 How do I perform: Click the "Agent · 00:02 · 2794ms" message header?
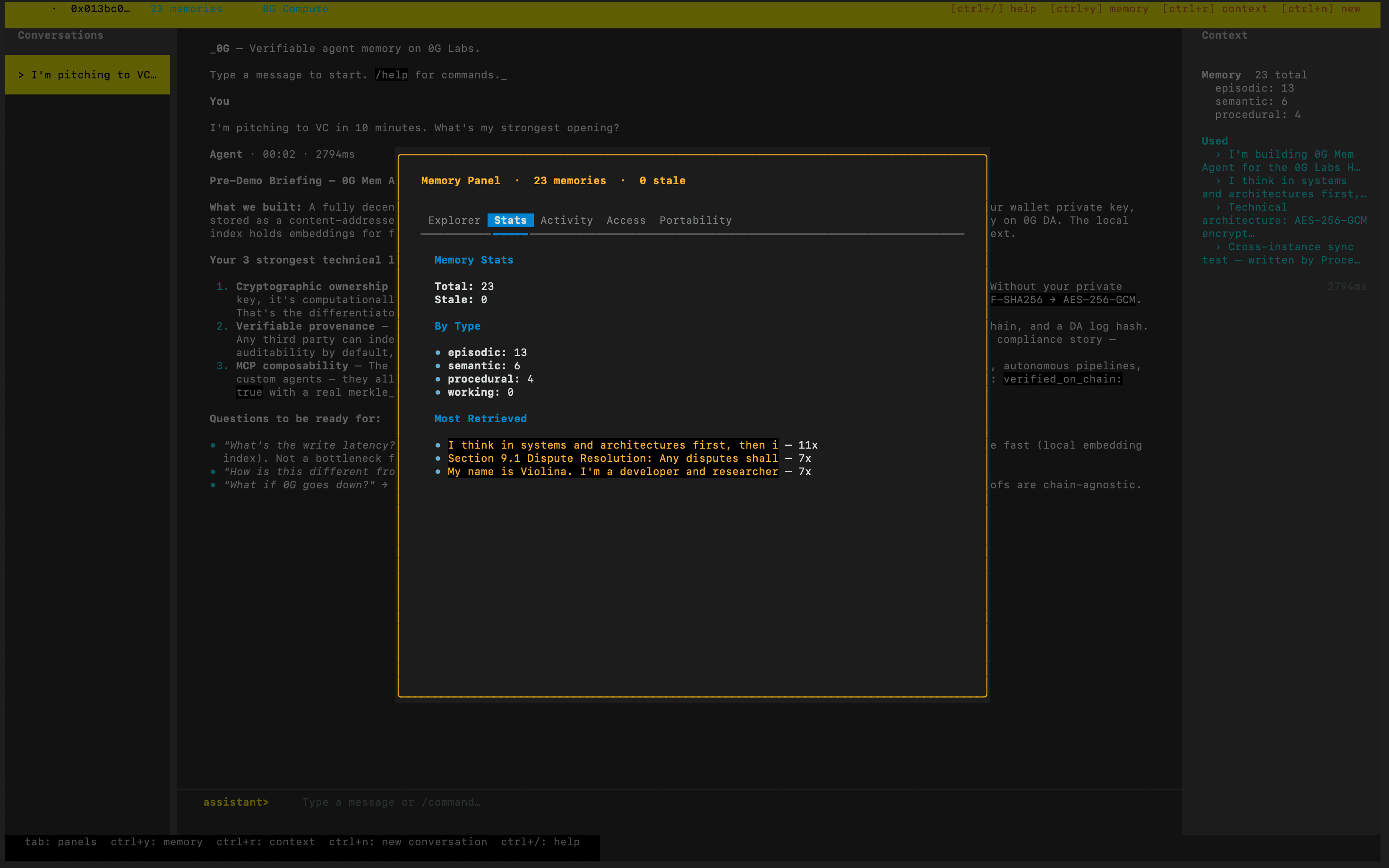coord(282,154)
